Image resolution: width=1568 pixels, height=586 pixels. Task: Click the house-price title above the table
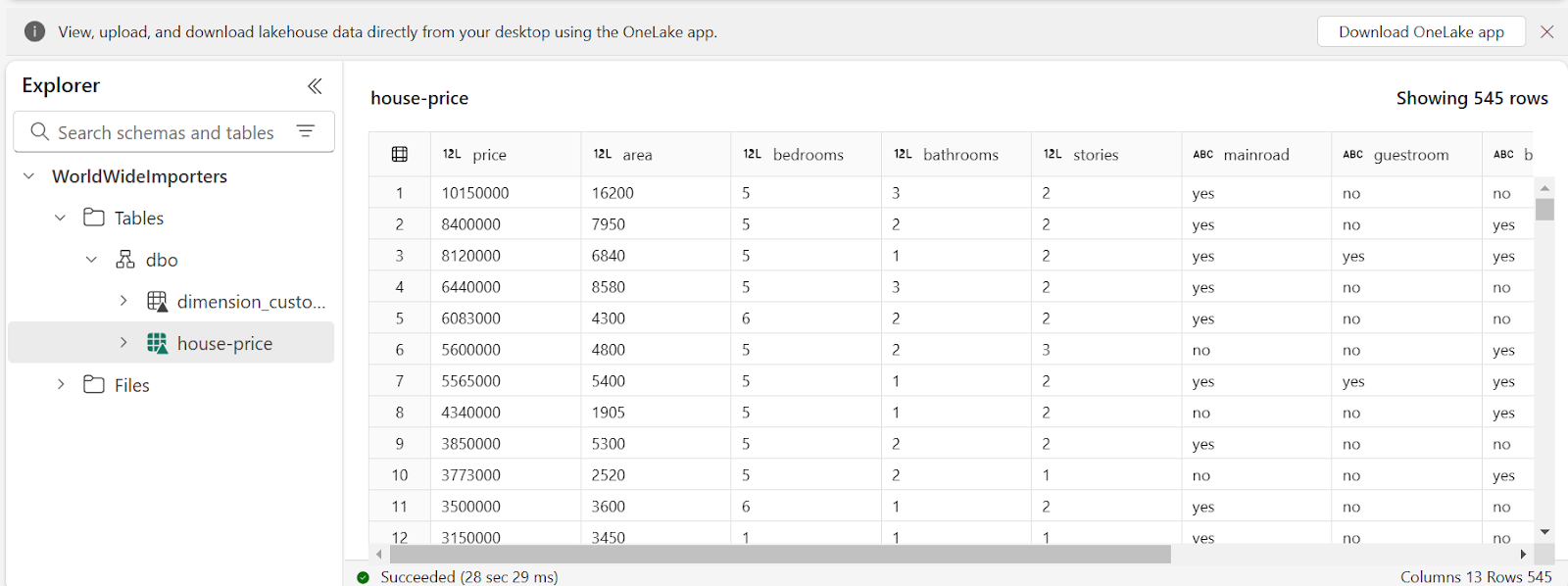point(419,98)
